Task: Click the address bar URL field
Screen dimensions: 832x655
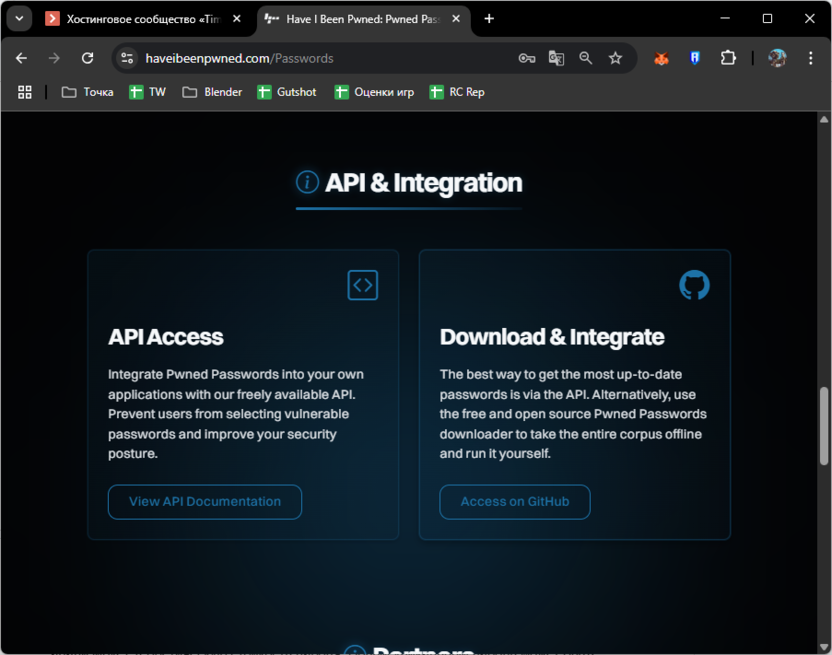Action: [x=320, y=59]
